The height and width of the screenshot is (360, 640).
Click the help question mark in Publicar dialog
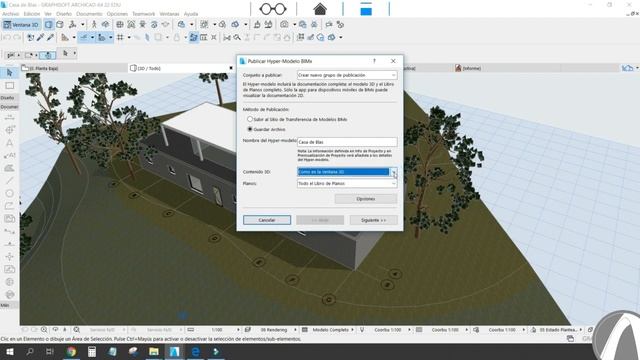pos(374,61)
